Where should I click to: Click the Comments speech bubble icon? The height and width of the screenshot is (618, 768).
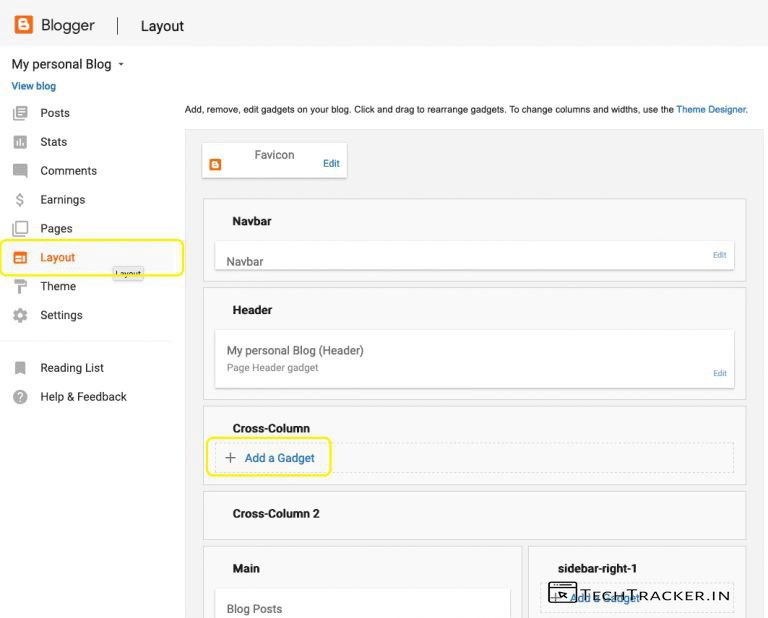(20, 171)
